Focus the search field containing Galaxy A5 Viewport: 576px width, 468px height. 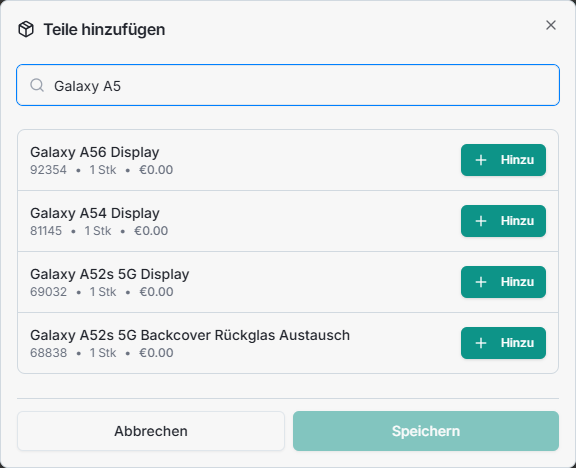[288, 85]
